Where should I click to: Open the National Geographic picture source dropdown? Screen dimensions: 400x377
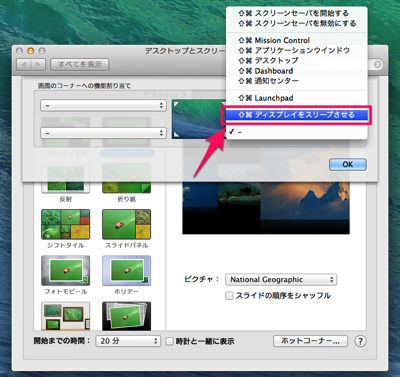(x=281, y=279)
